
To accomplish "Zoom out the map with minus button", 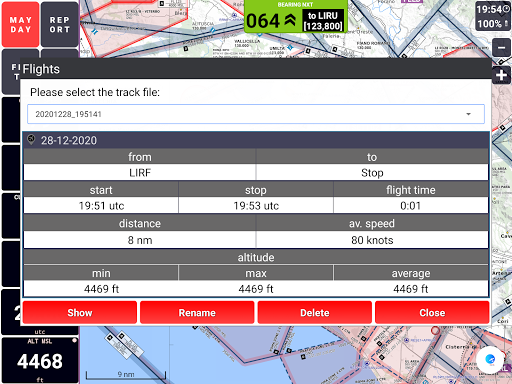I will coord(501,48).
